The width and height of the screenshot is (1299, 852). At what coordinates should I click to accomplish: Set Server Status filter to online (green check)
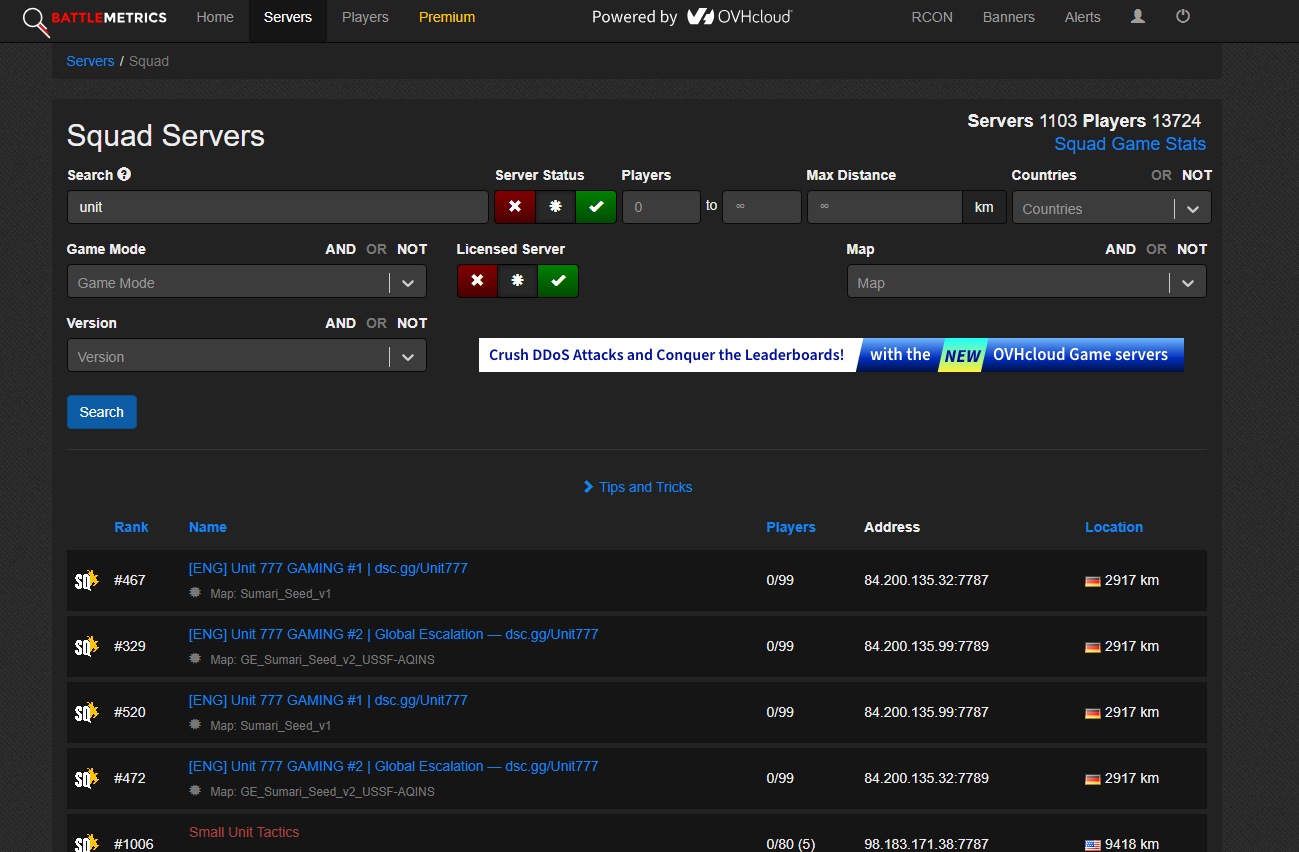[x=596, y=207]
